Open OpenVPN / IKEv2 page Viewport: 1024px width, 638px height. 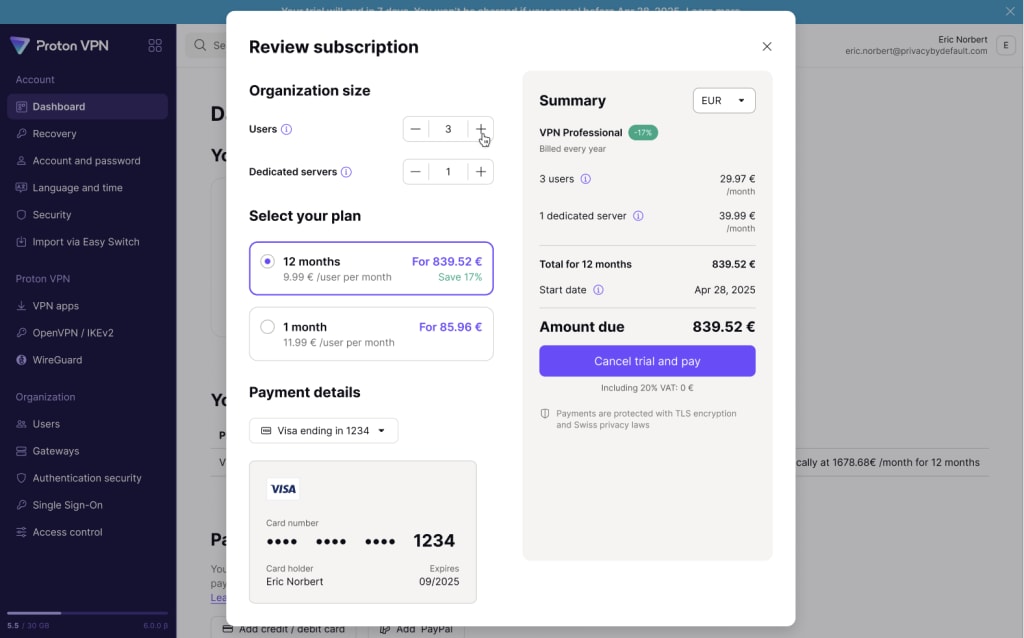pos(88,332)
